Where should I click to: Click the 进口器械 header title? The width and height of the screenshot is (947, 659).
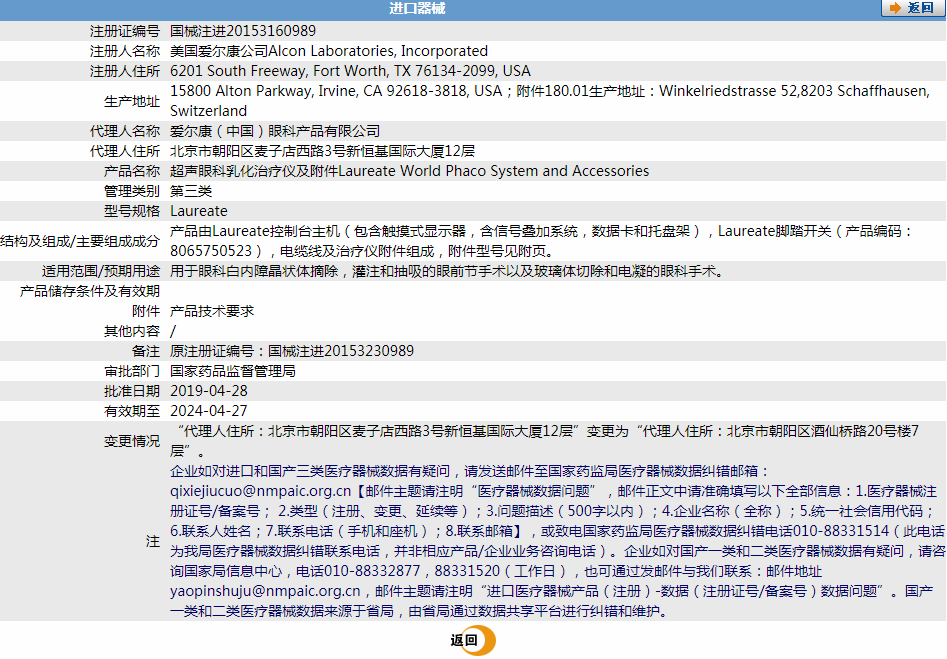point(417,8)
